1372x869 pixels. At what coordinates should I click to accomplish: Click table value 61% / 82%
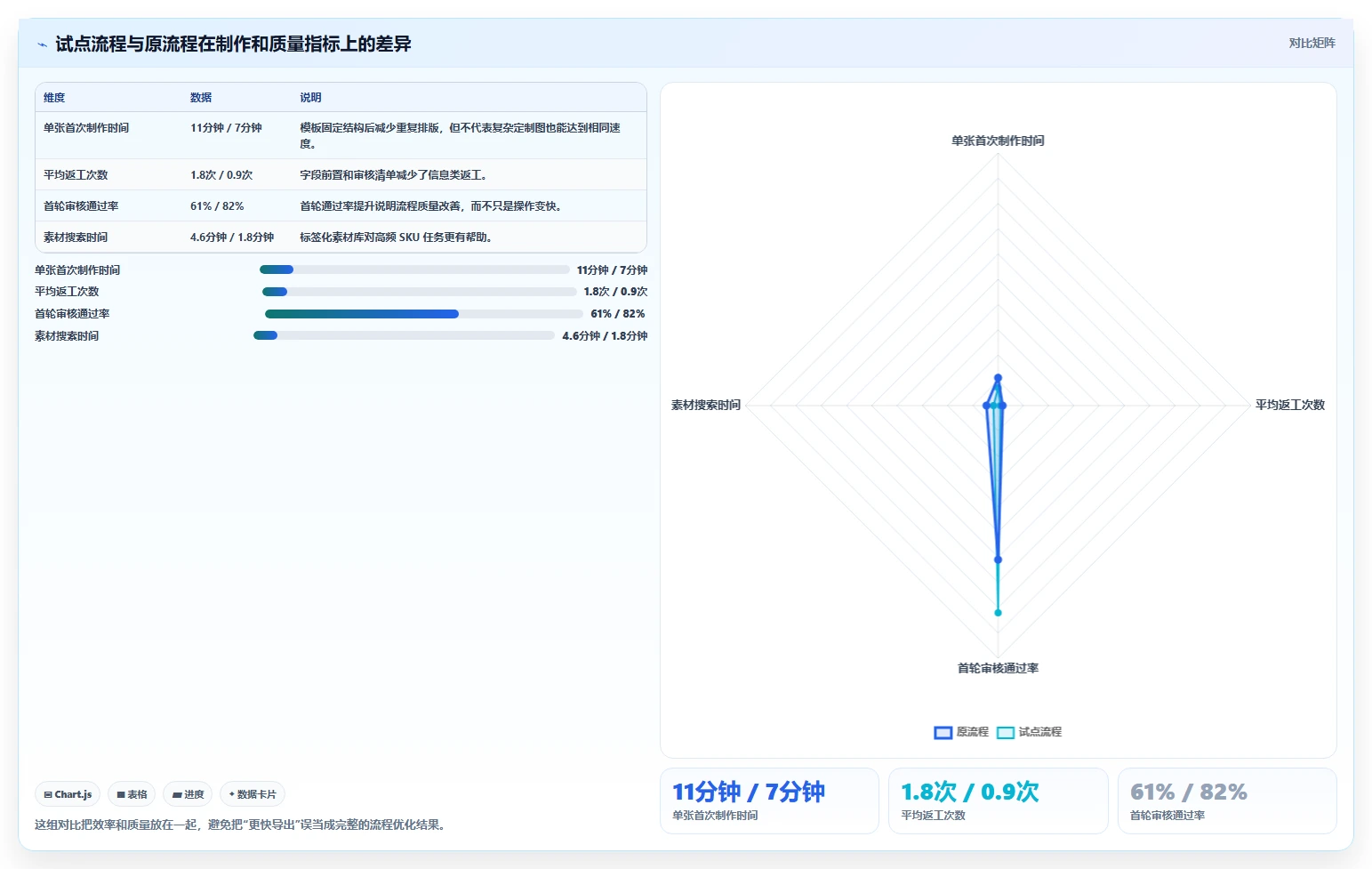click(217, 206)
